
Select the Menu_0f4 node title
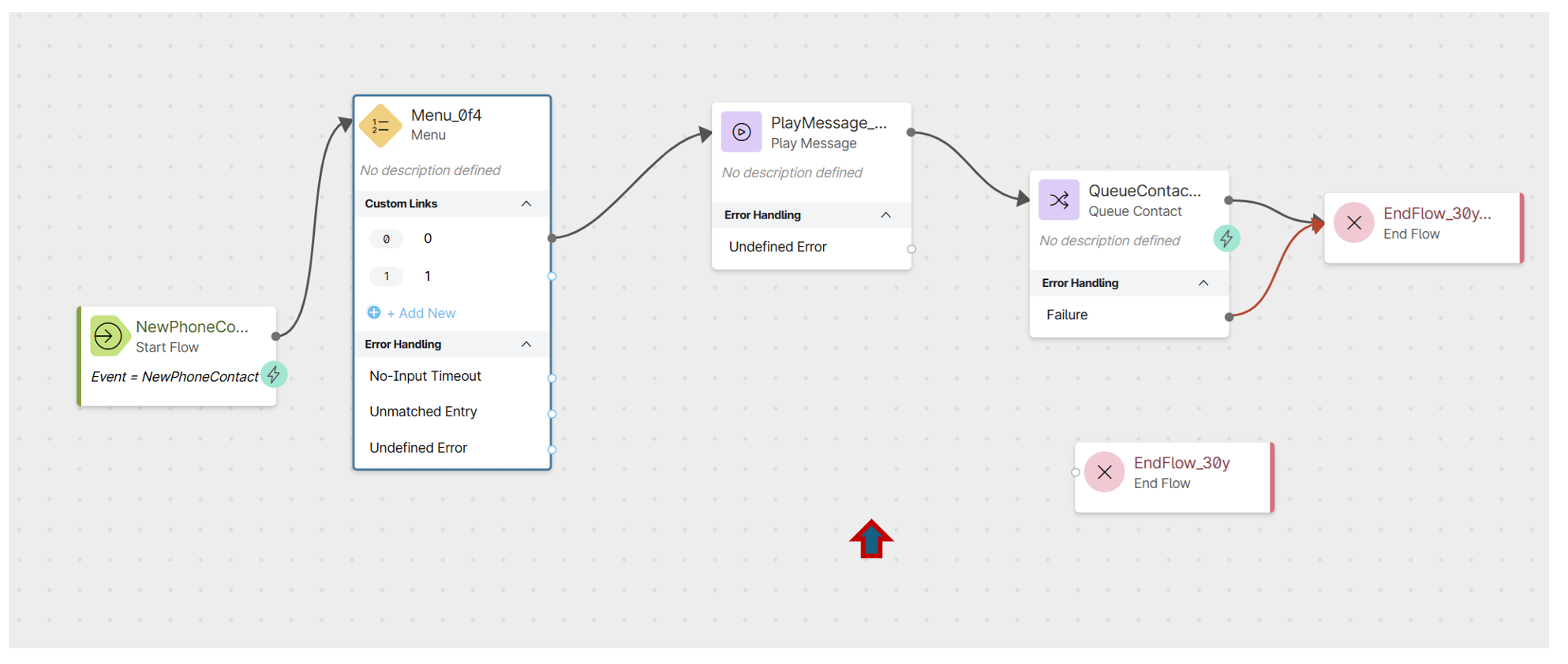[446, 115]
